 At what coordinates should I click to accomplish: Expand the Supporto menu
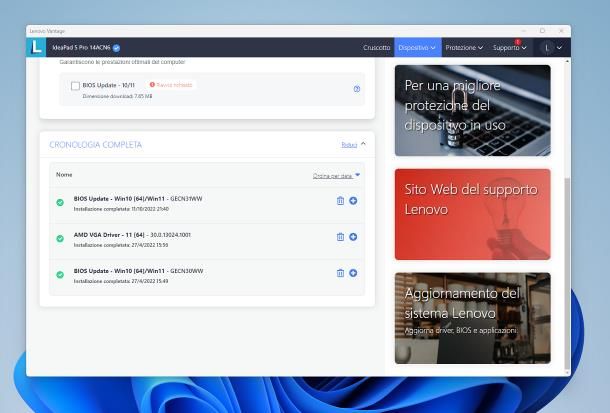coord(510,47)
